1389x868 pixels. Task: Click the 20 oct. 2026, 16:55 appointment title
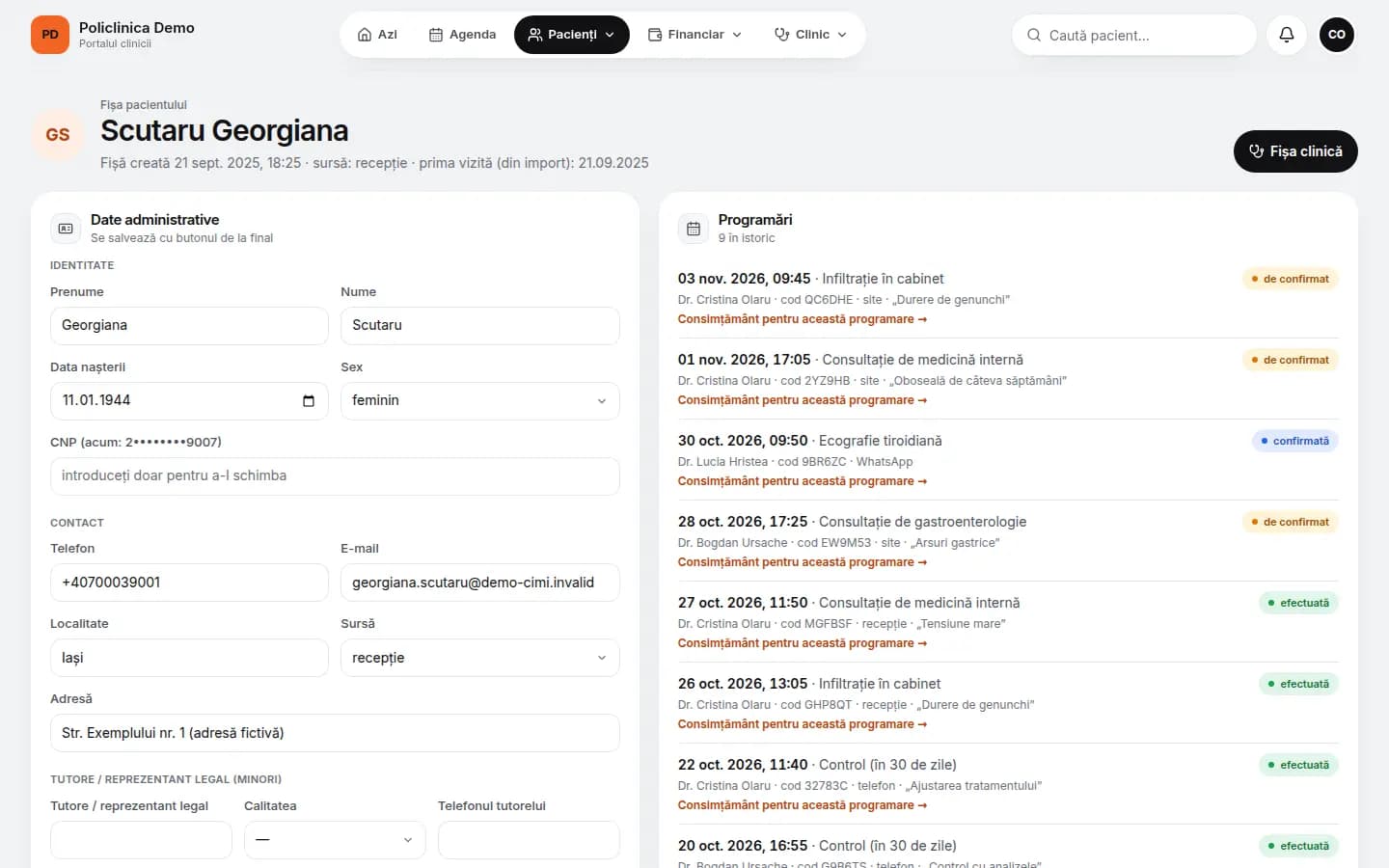tap(817, 846)
